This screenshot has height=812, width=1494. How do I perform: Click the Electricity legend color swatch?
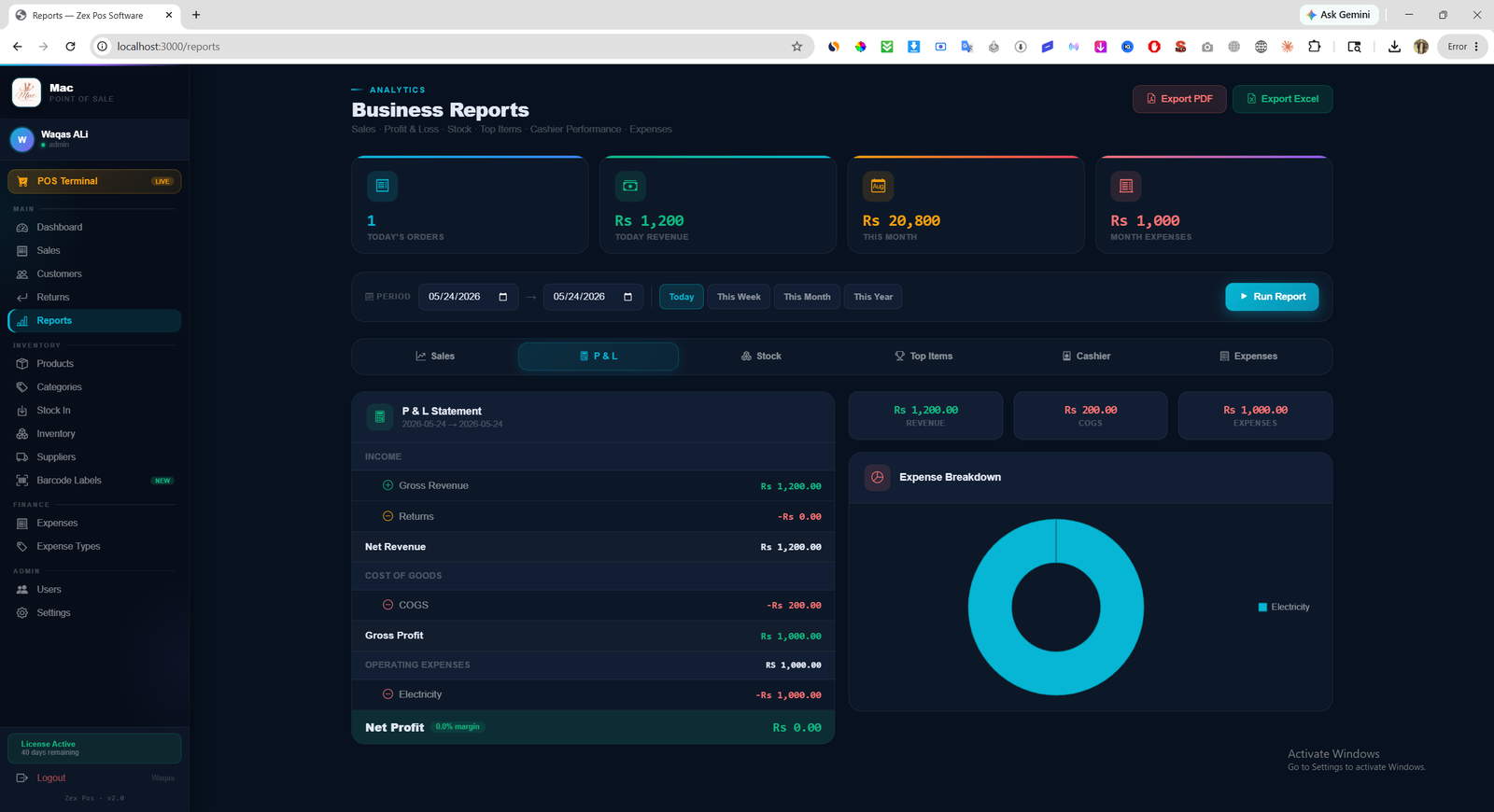(1262, 608)
